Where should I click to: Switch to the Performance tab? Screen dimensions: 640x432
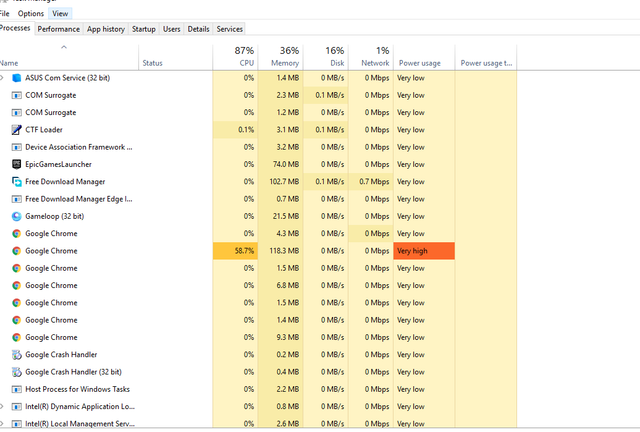[59, 29]
